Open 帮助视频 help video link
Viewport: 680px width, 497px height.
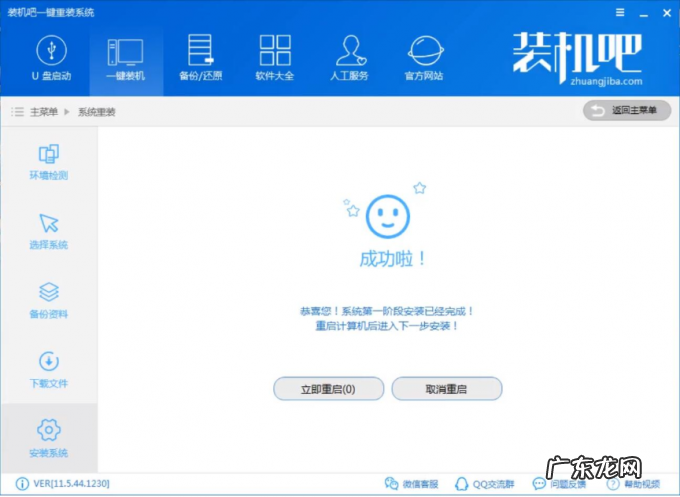coord(634,484)
